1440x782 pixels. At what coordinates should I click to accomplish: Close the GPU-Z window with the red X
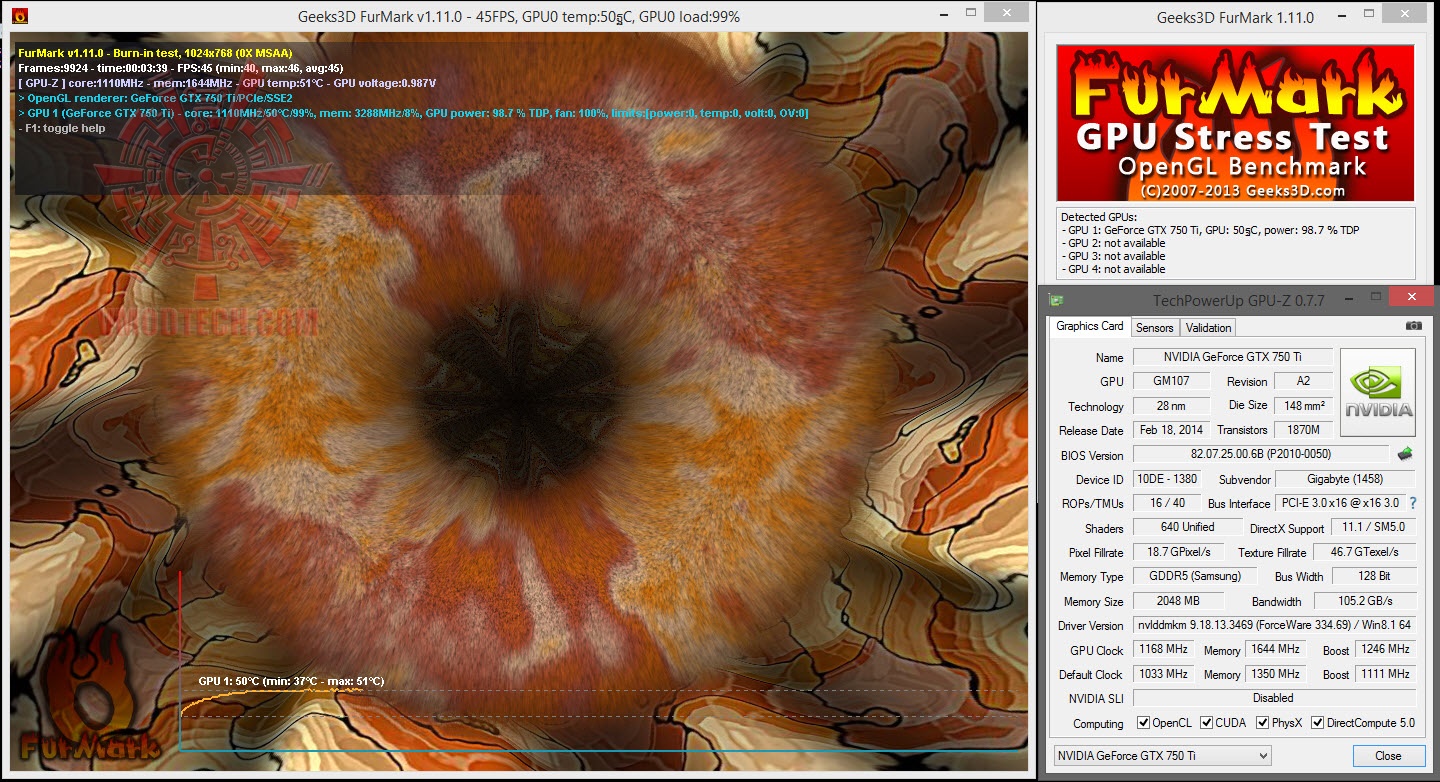tap(1410, 296)
